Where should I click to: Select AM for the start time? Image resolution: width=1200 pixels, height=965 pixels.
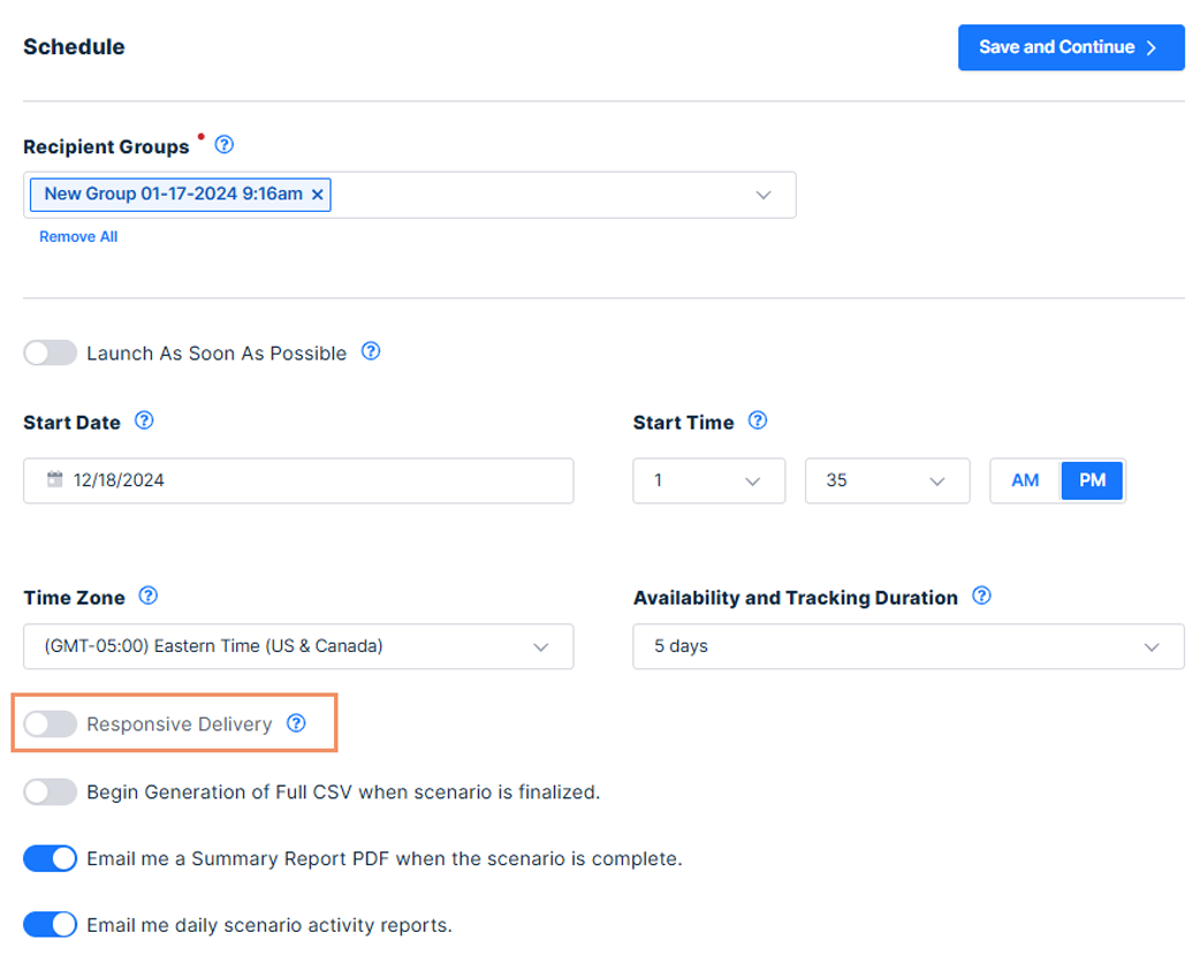1025,481
